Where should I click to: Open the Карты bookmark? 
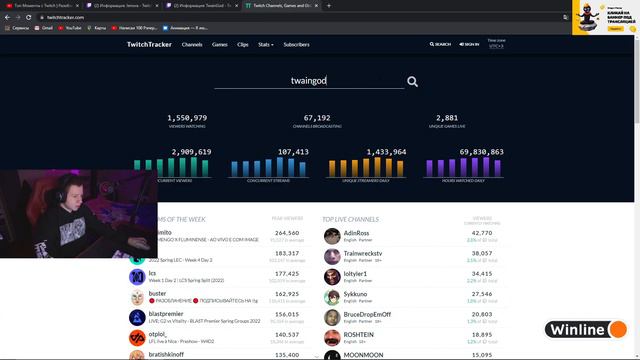(x=96, y=28)
